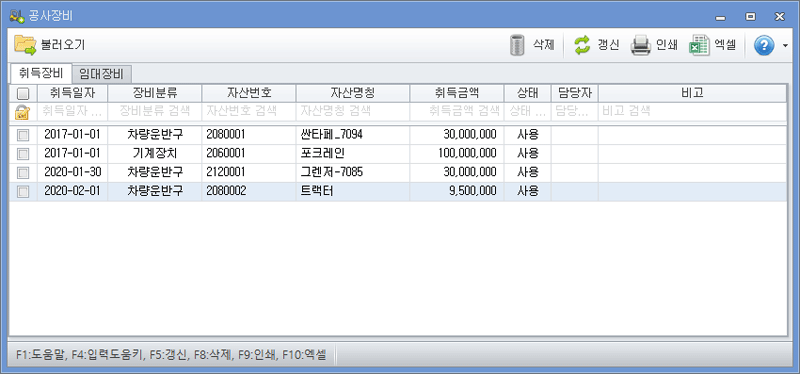The image size is (800, 374).
Task: Refresh the list with the 갱신 icon
Action: 582,45
